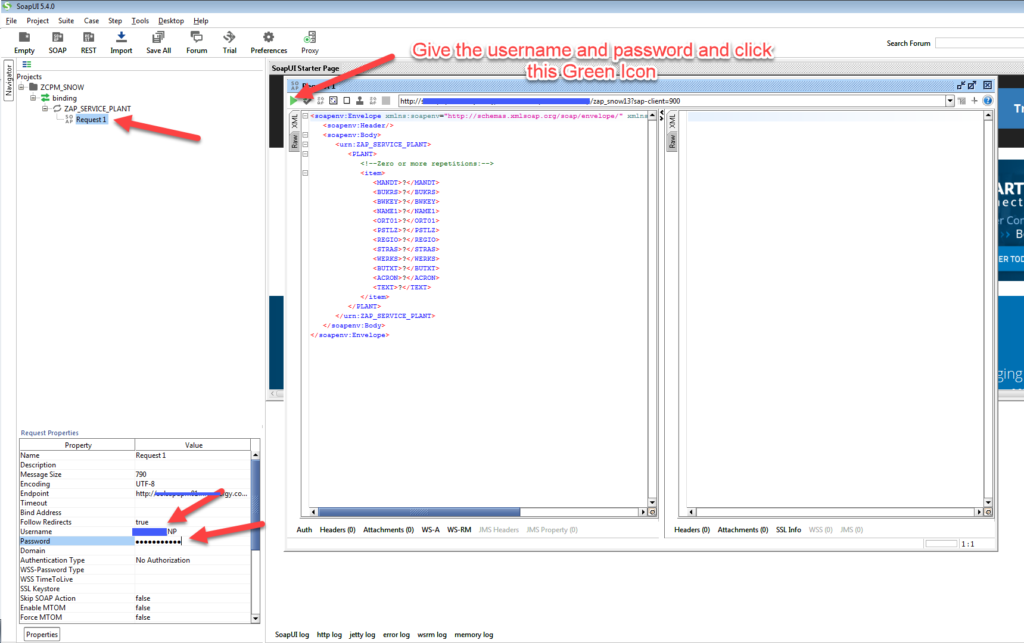
Task: Fold the urn:ZAP_SERVICE_PLANT XML element
Action: tap(305, 144)
